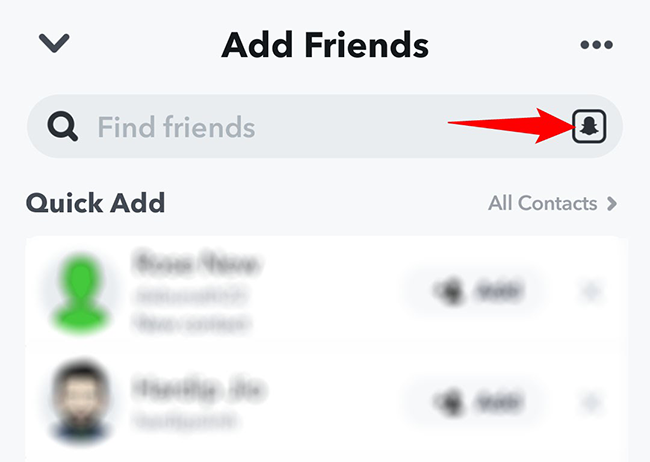
Task: Tap the first contact's blurred username subtitle
Action: pyautogui.click(x=191, y=296)
